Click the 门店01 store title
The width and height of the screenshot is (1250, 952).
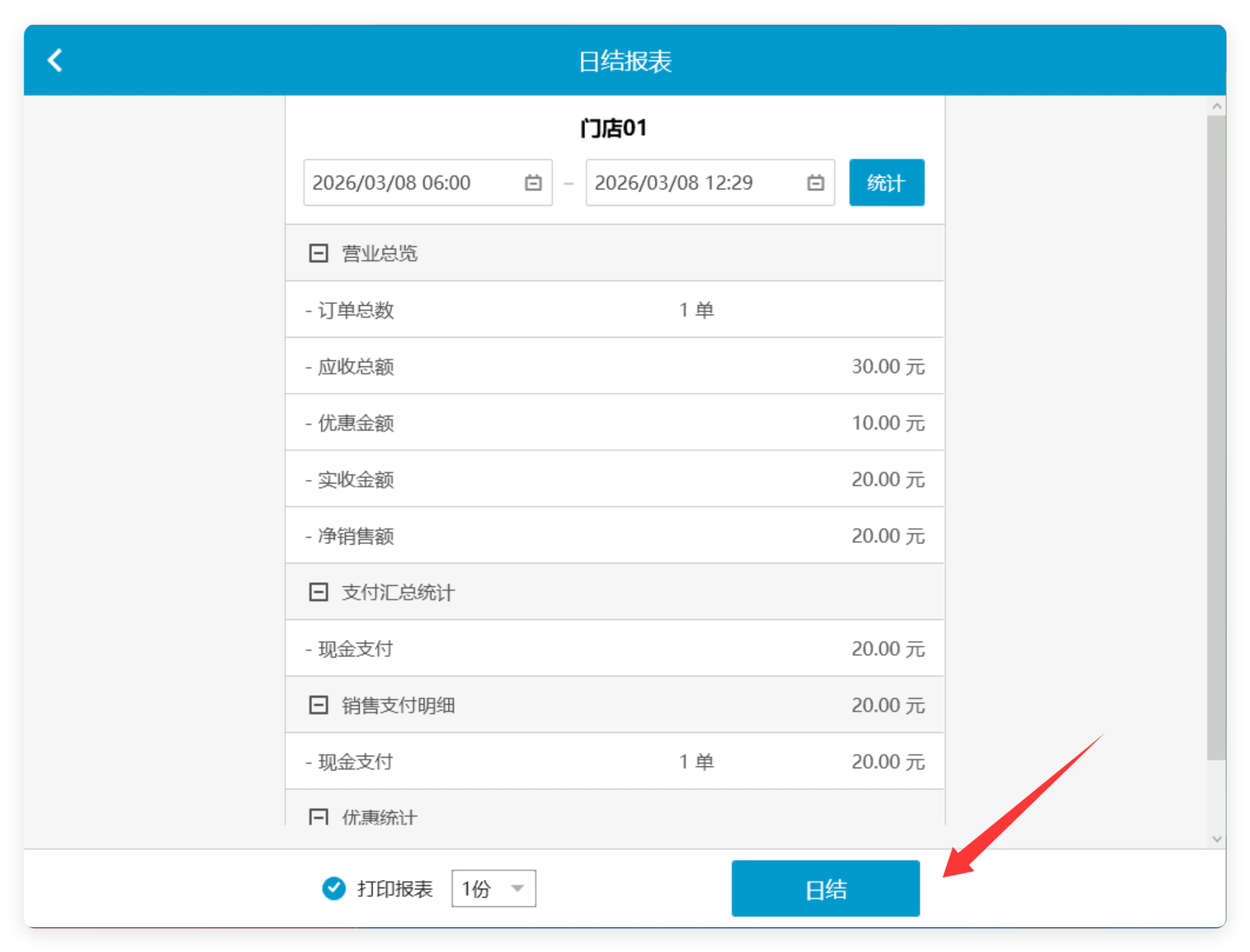613,128
